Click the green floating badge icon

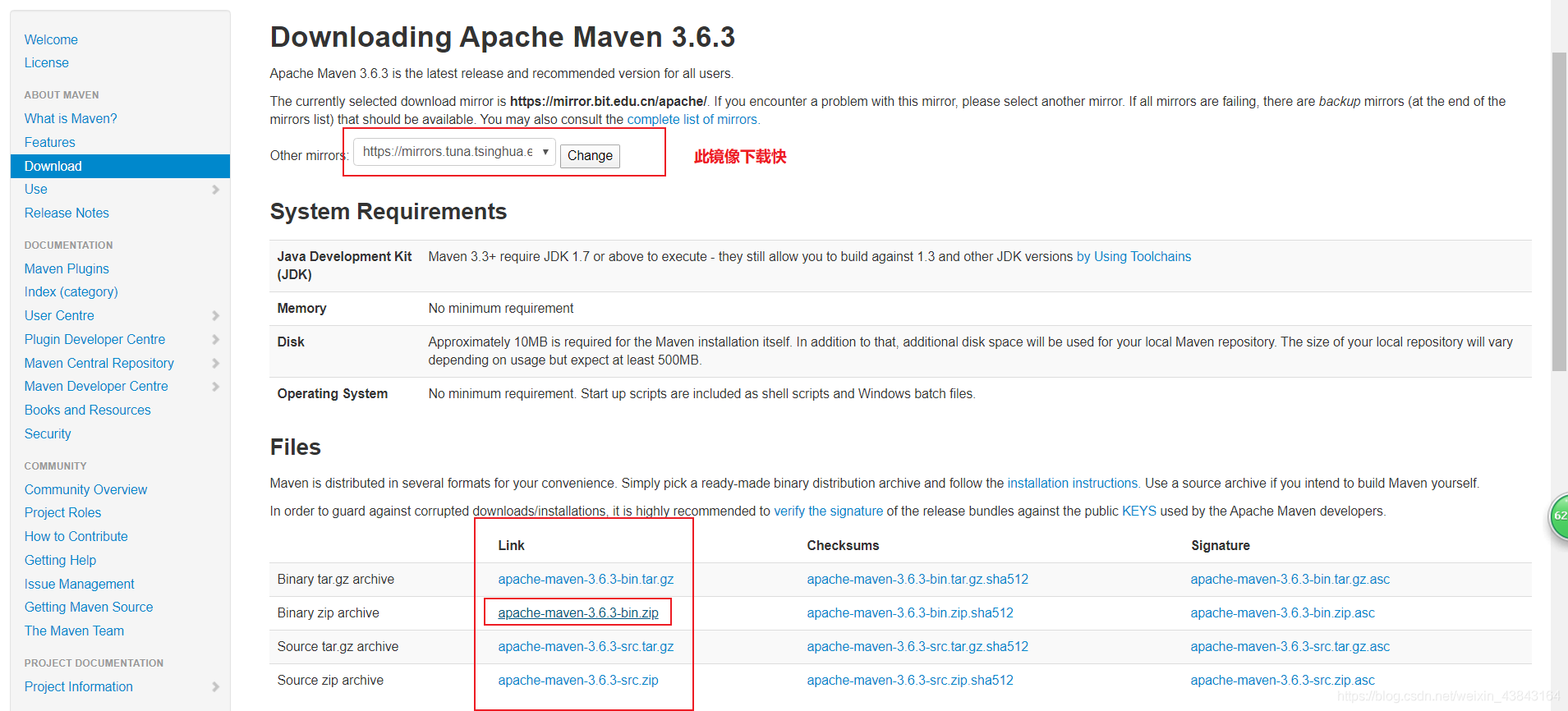coord(1559,516)
